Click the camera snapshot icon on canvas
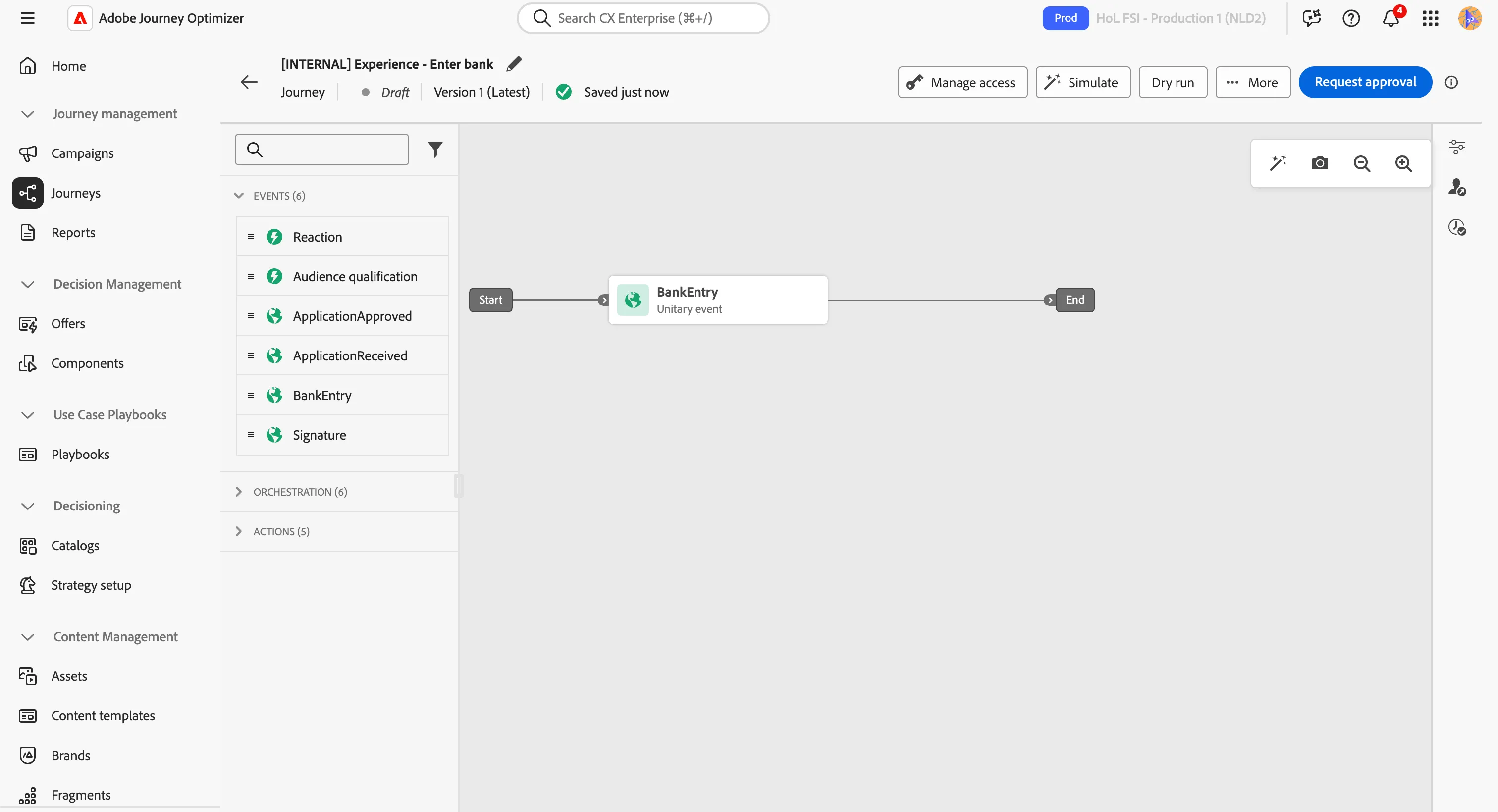This screenshot has height=812, width=1498. (1320, 163)
